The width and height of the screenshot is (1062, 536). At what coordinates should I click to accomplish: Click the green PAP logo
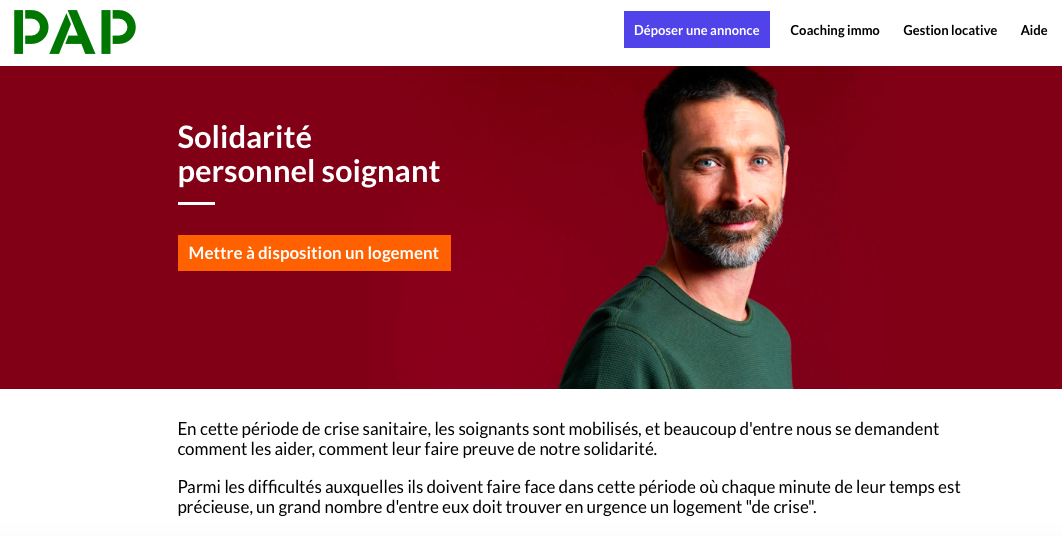[75, 32]
